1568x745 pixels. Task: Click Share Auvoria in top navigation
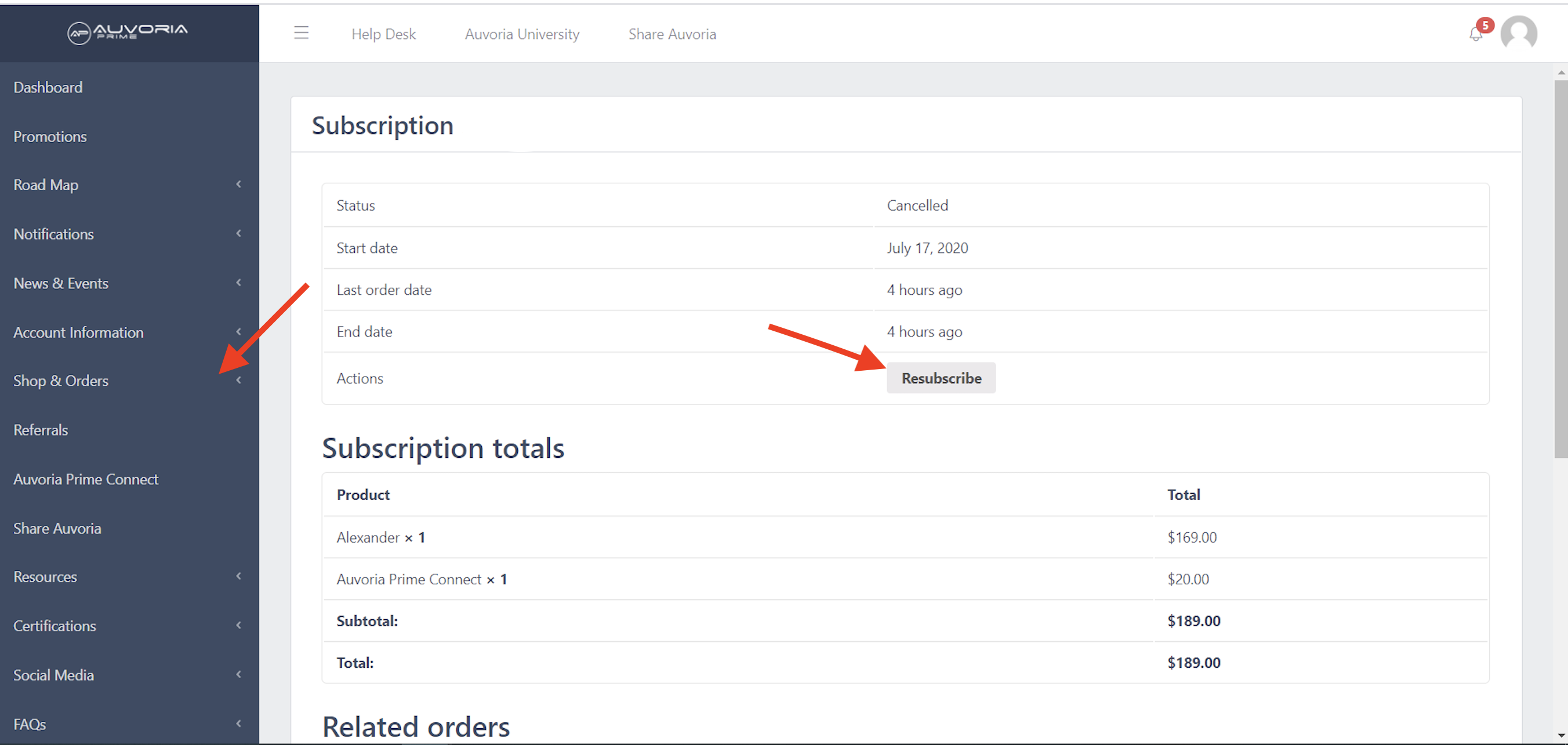point(672,34)
